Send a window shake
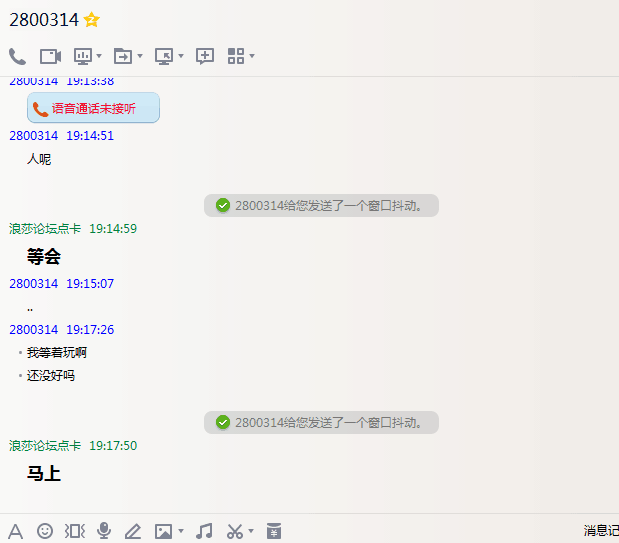Screen dimensions: 619x543 click(75, 531)
